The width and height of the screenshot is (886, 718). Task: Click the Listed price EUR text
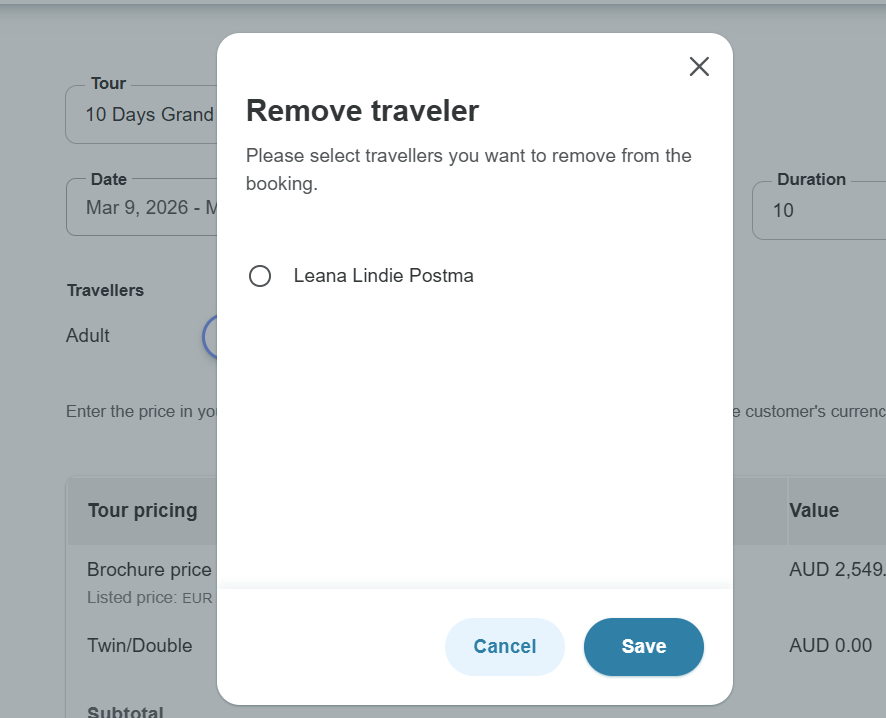tap(150, 598)
